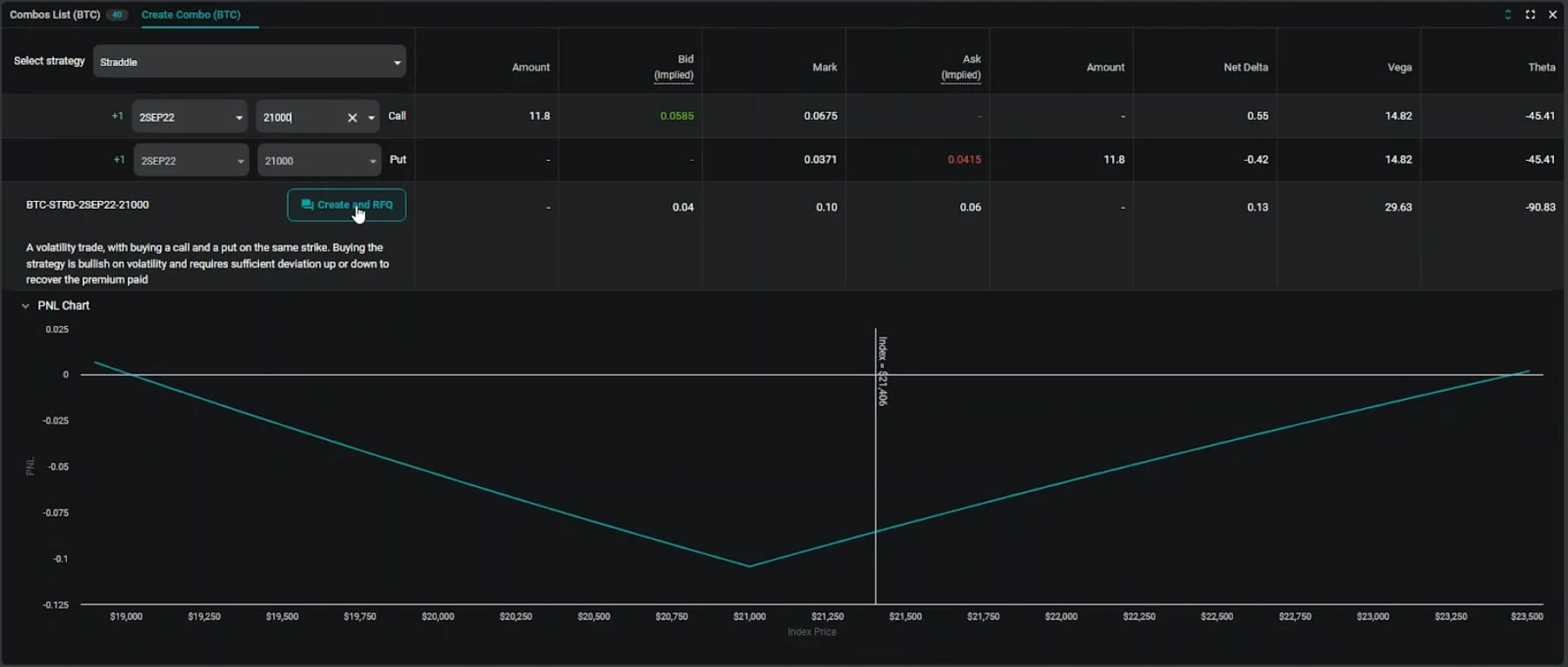
Task: Switch to the Combos List (BTC) tab
Action: click(x=68, y=15)
